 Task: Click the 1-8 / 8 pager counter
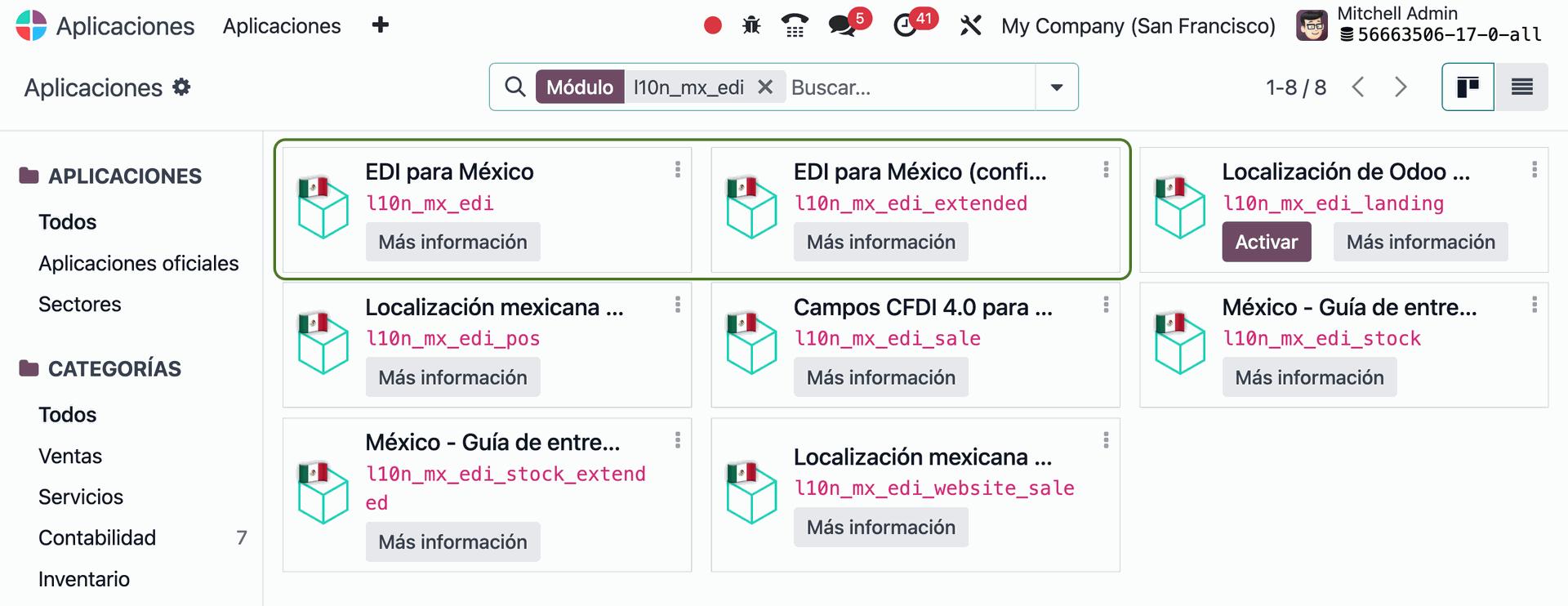(1296, 87)
